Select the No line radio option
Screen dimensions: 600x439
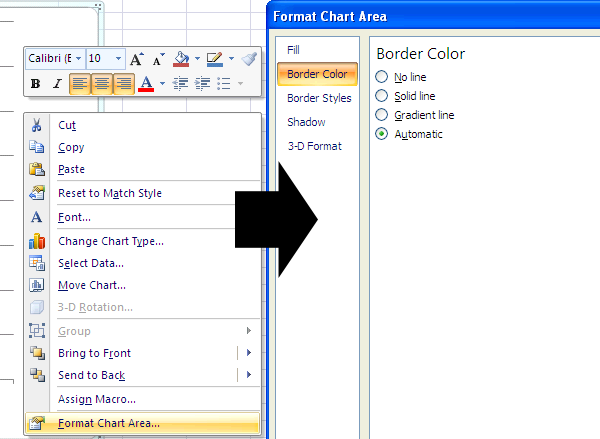click(381, 77)
